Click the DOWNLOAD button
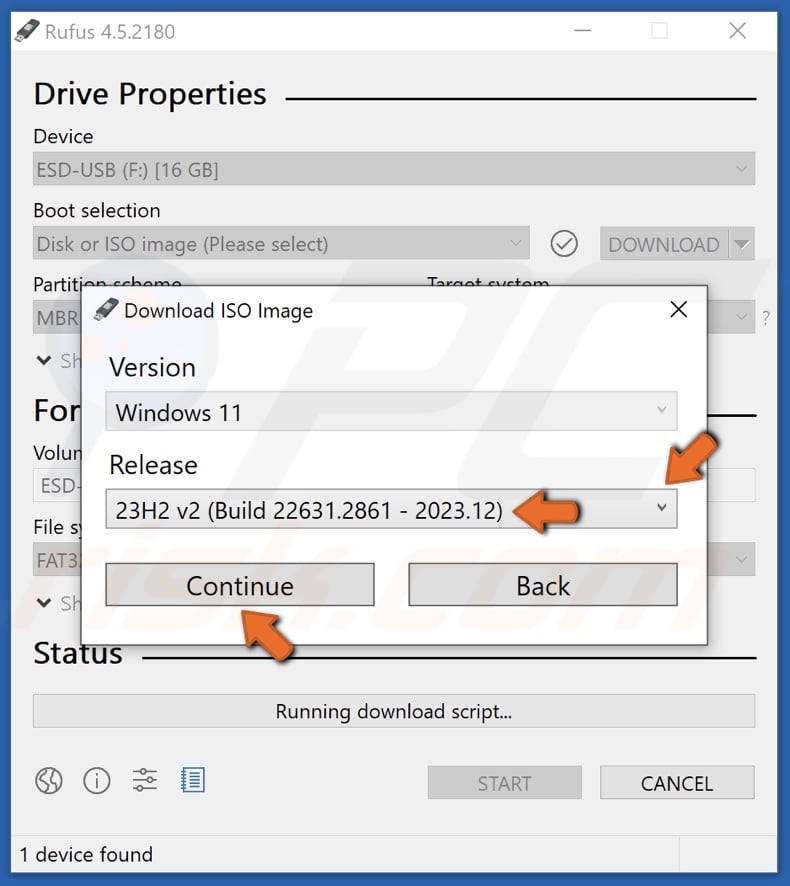Screen dimensions: 790x886 click(x=664, y=244)
